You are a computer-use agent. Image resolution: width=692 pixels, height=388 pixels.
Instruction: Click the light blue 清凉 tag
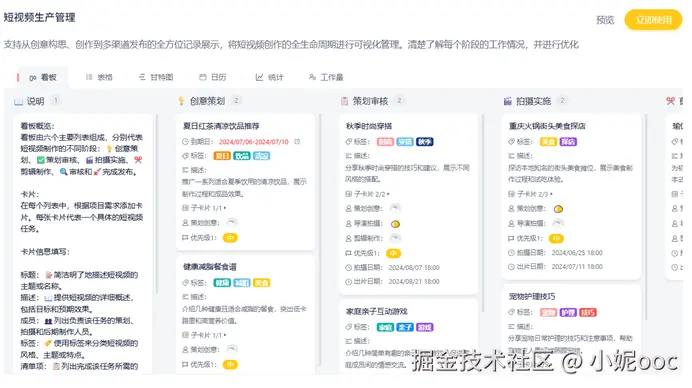click(261, 156)
